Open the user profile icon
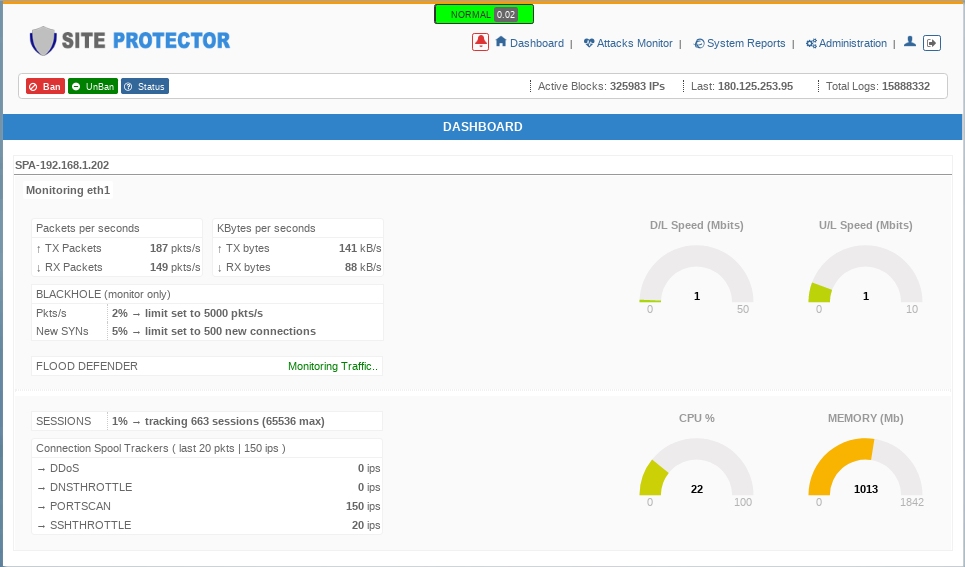Viewport: 965px width, 567px height. click(910, 41)
